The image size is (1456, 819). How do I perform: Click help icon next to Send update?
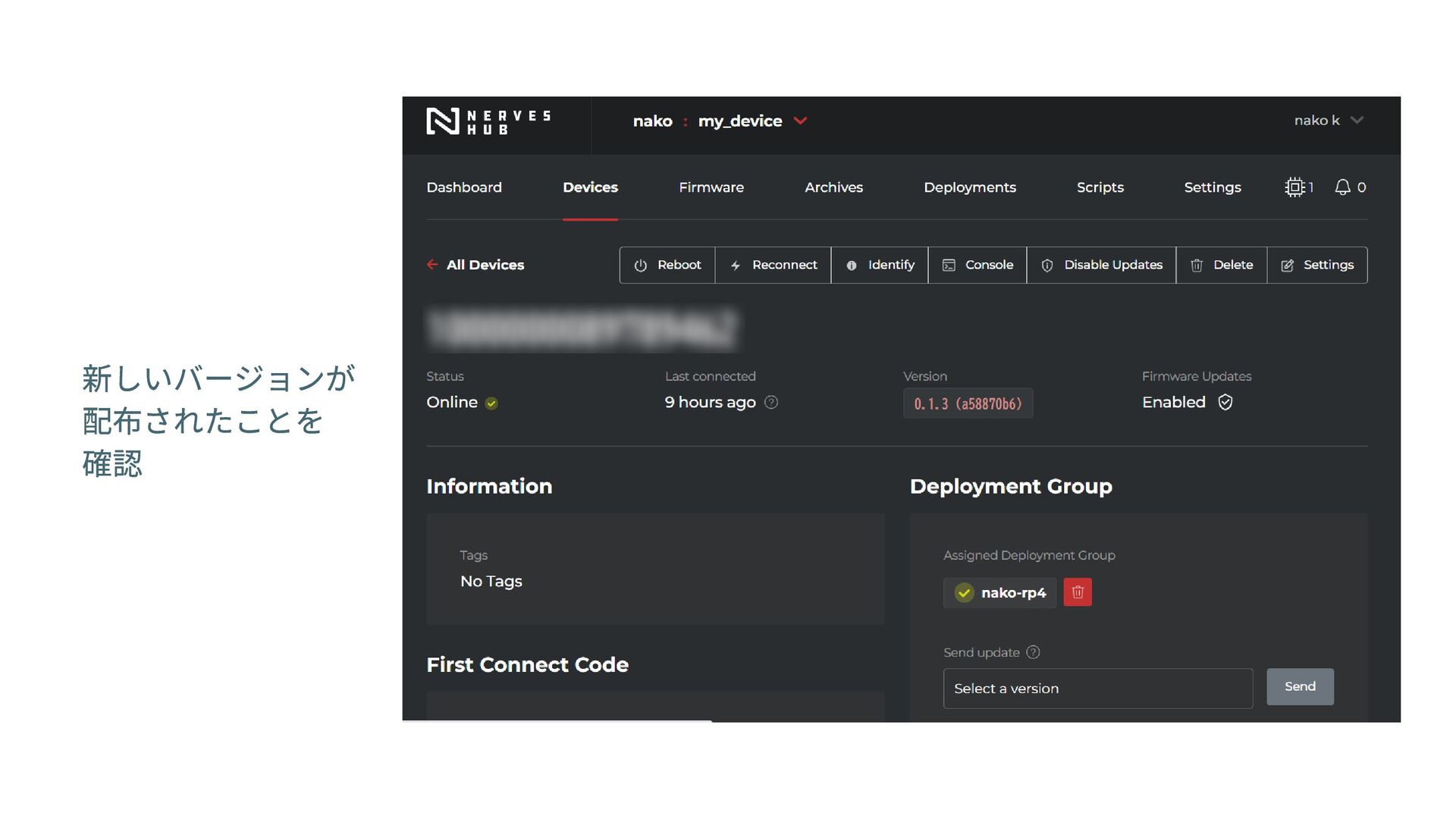click(x=1033, y=652)
